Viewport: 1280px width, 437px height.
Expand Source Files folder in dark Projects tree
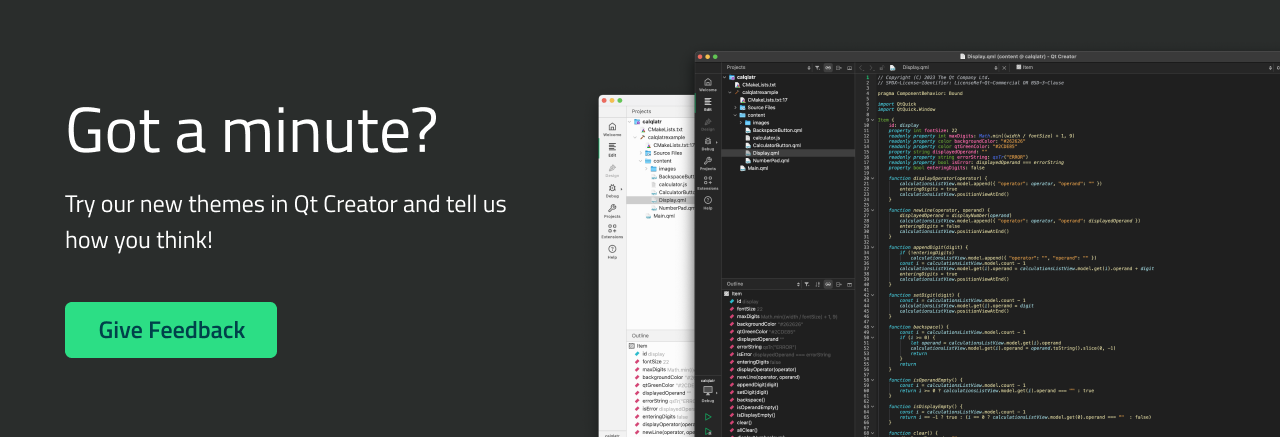click(735, 108)
